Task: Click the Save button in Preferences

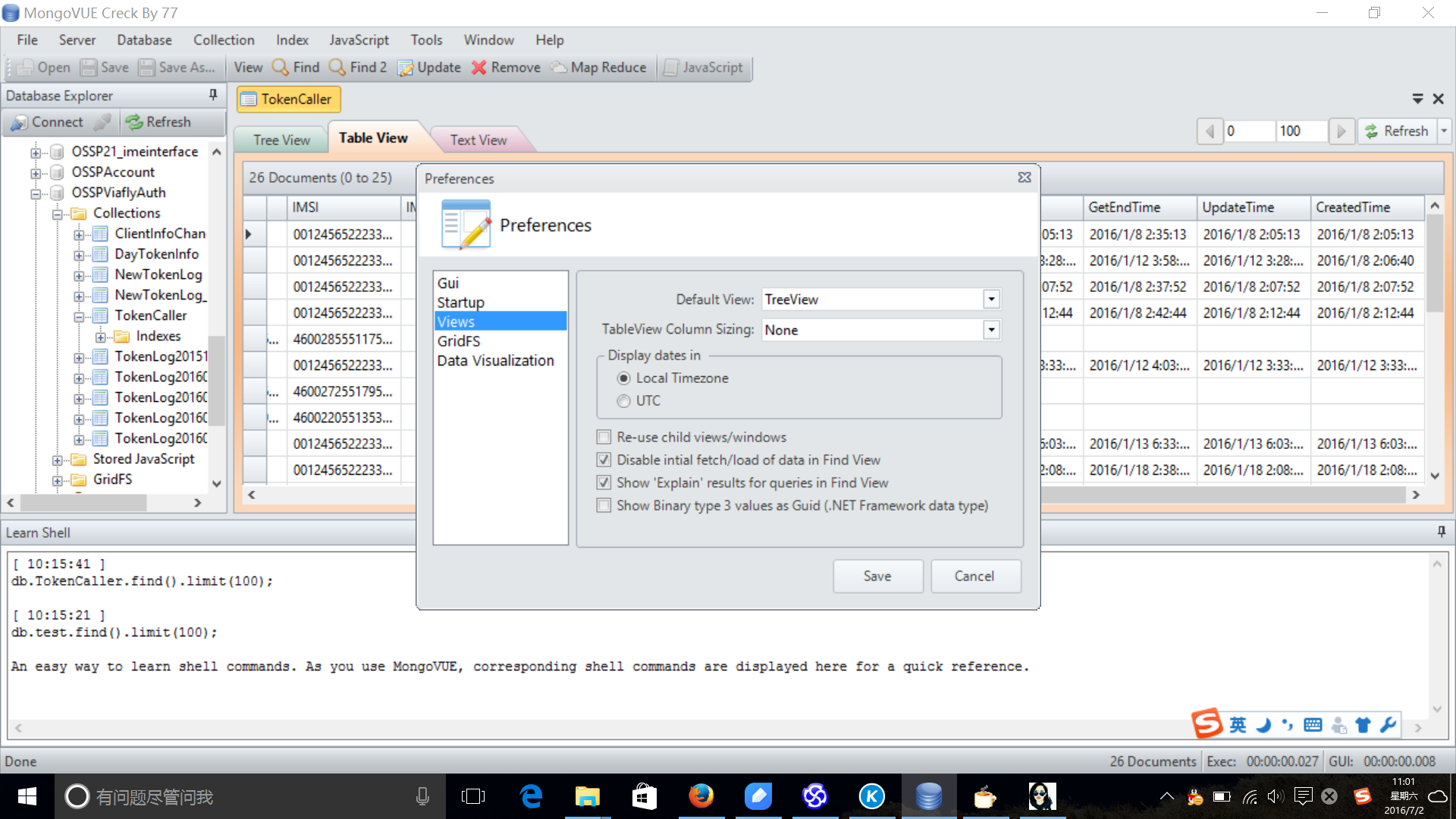Action: pos(877,576)
